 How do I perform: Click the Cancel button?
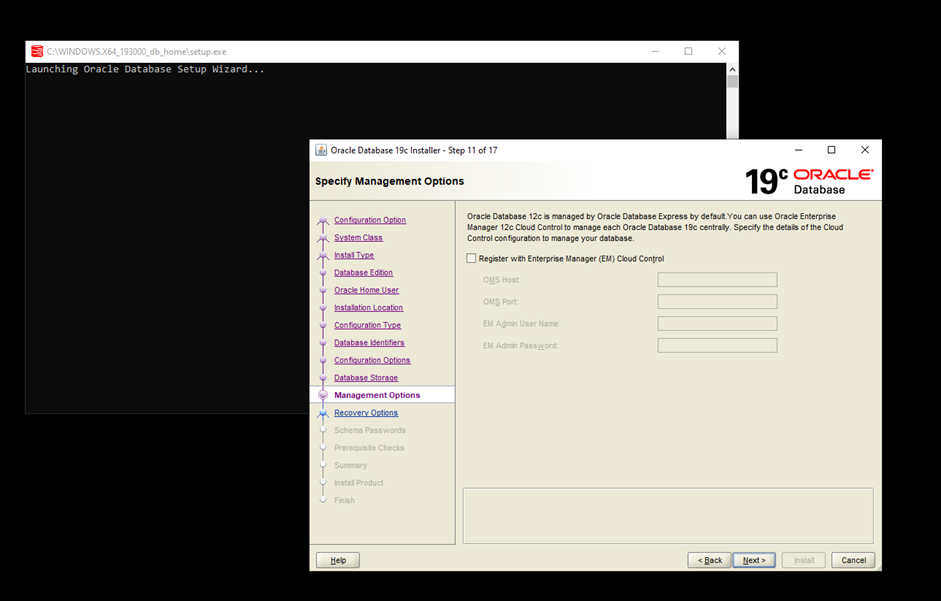(x=853, y=560)
